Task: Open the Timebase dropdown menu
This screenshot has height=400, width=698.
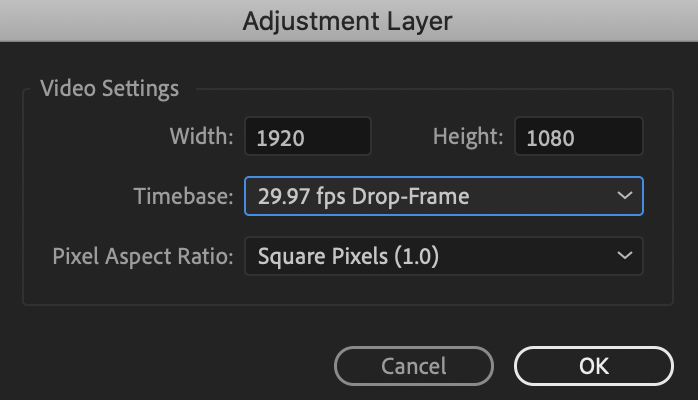Action: (443, 196)
